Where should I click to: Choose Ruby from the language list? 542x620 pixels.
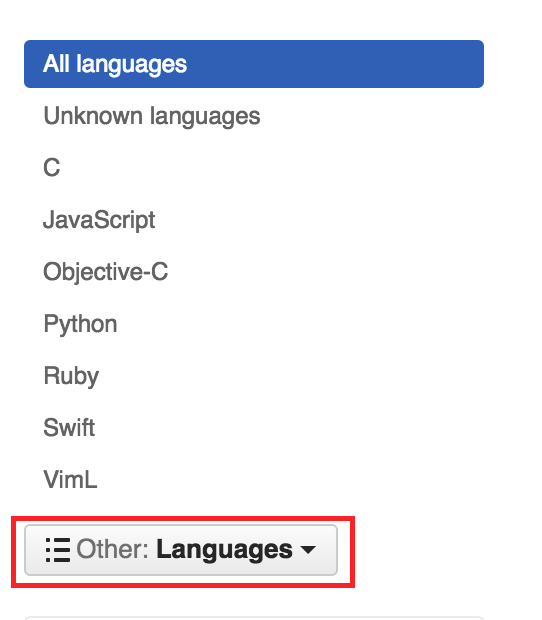pos(71,376)
